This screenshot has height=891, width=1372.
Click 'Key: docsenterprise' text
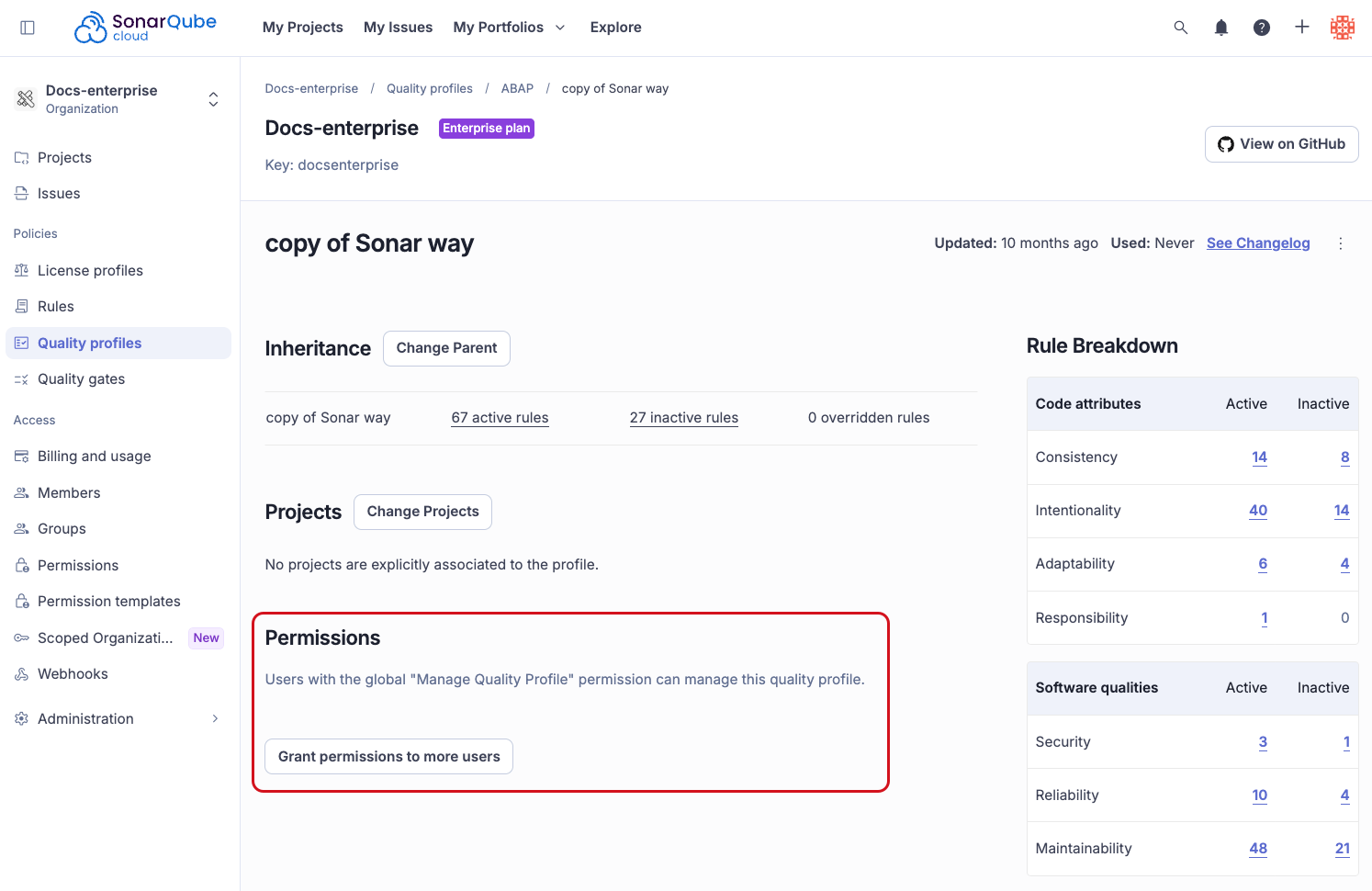point(332,165)
